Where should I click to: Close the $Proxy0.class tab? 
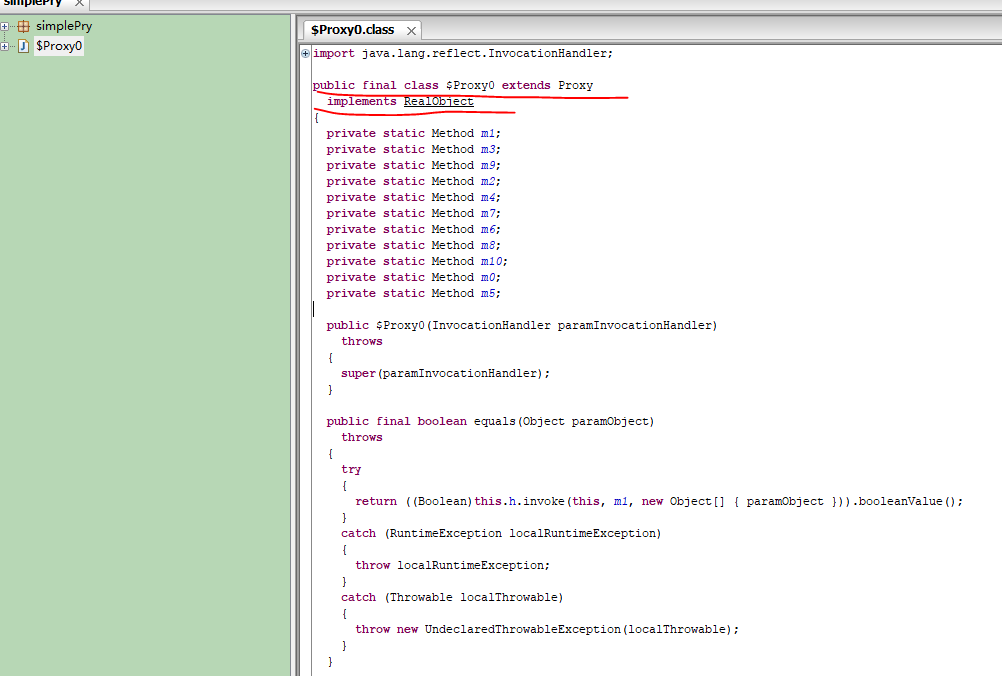click(412, 31)
